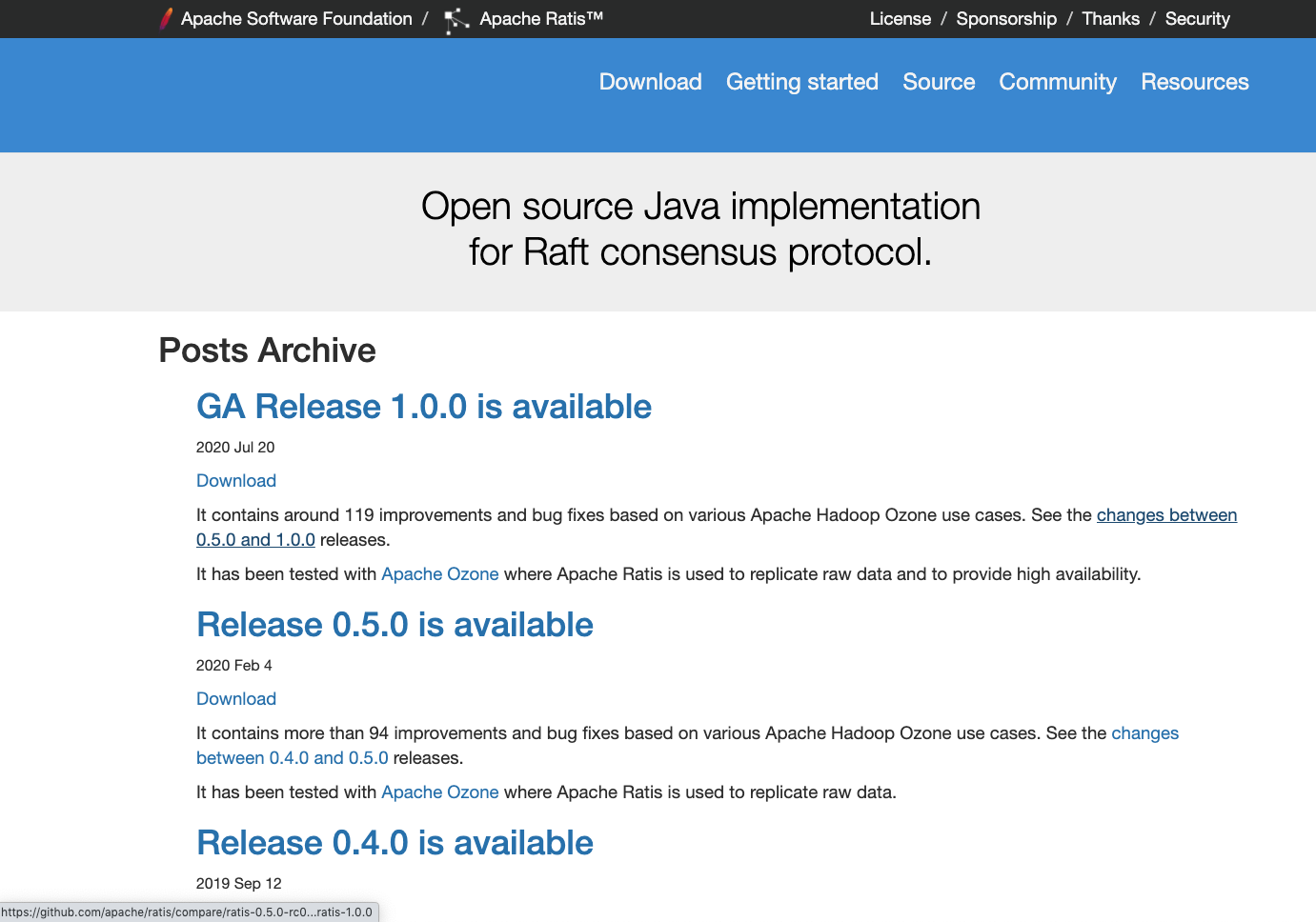Open the Community navigation menu
The image size is (1316, 922).
1058,82
